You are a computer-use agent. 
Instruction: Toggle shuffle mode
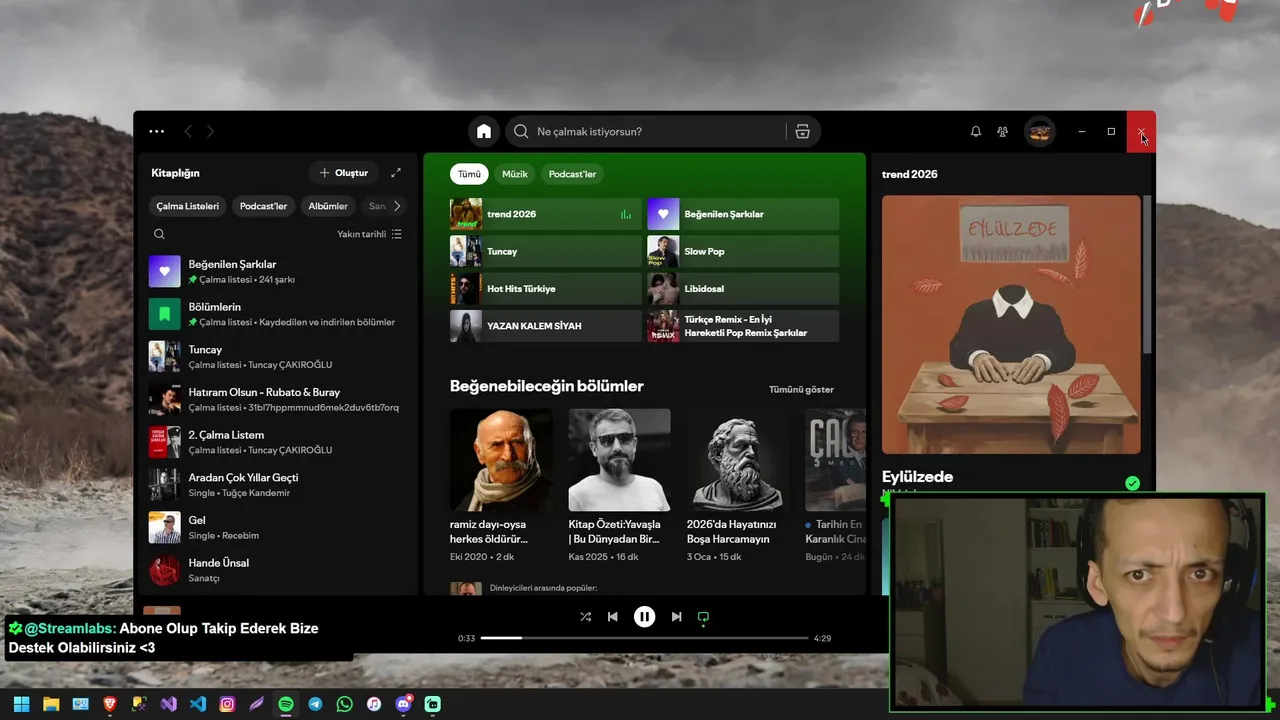click(x=585, y=617)
